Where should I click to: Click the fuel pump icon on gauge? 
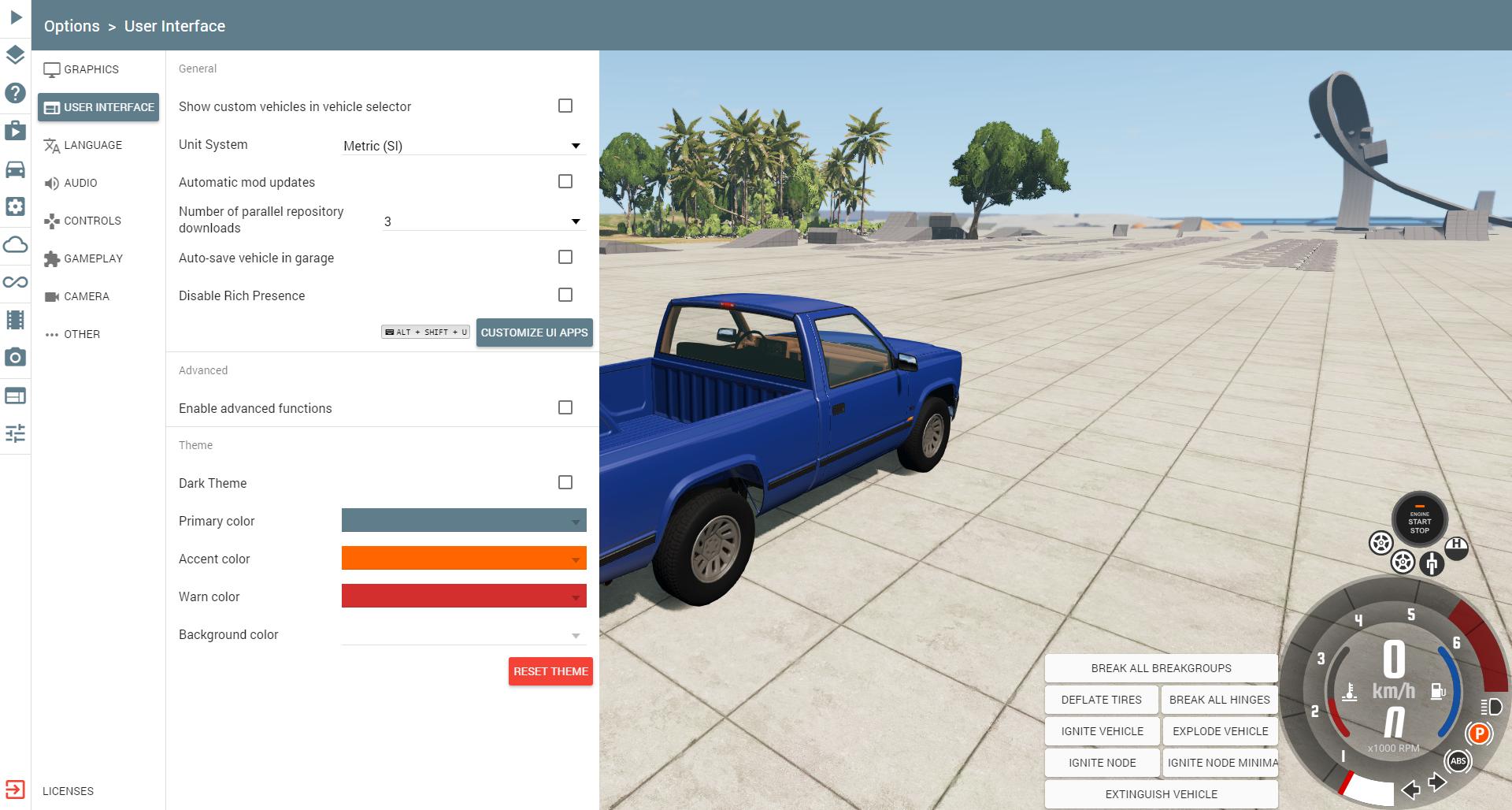[x=1438, y=692]
